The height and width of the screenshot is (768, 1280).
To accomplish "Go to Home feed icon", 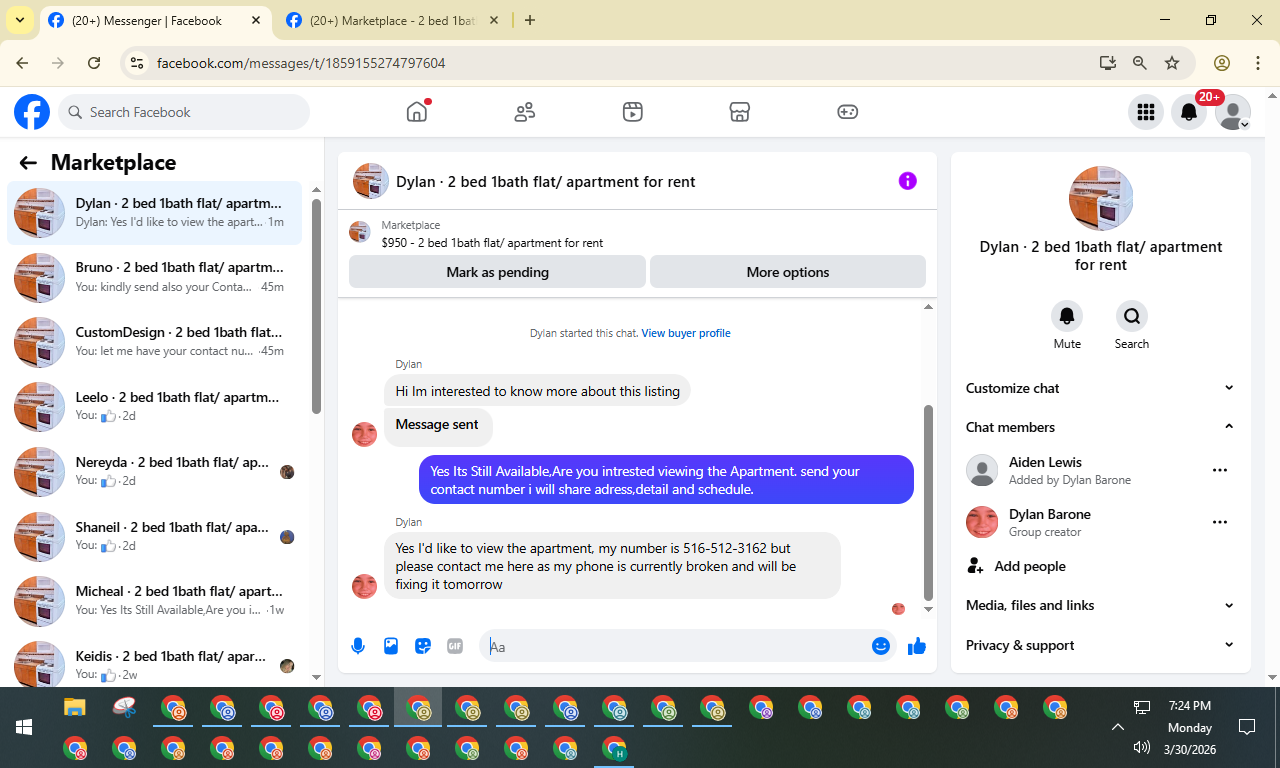I will pyautogui.click(x=417, y=112).
